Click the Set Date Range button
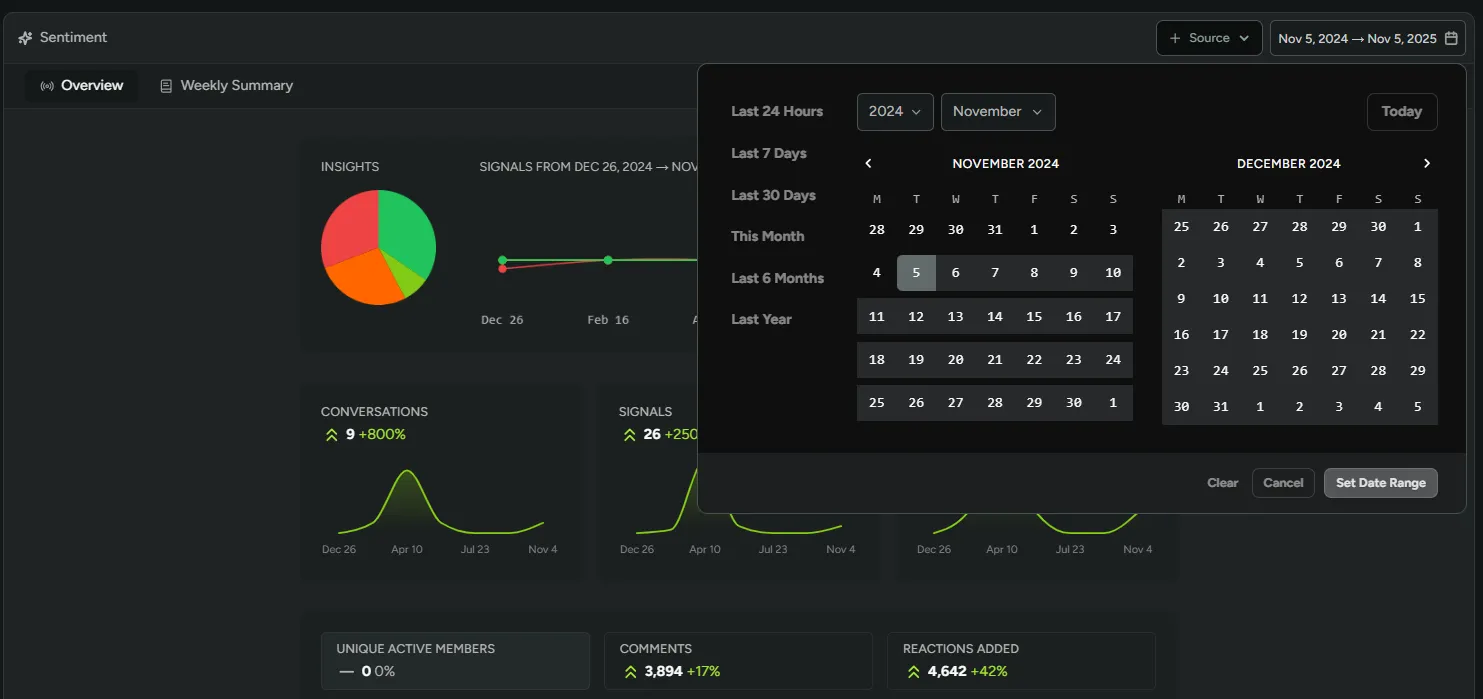 1380,483
